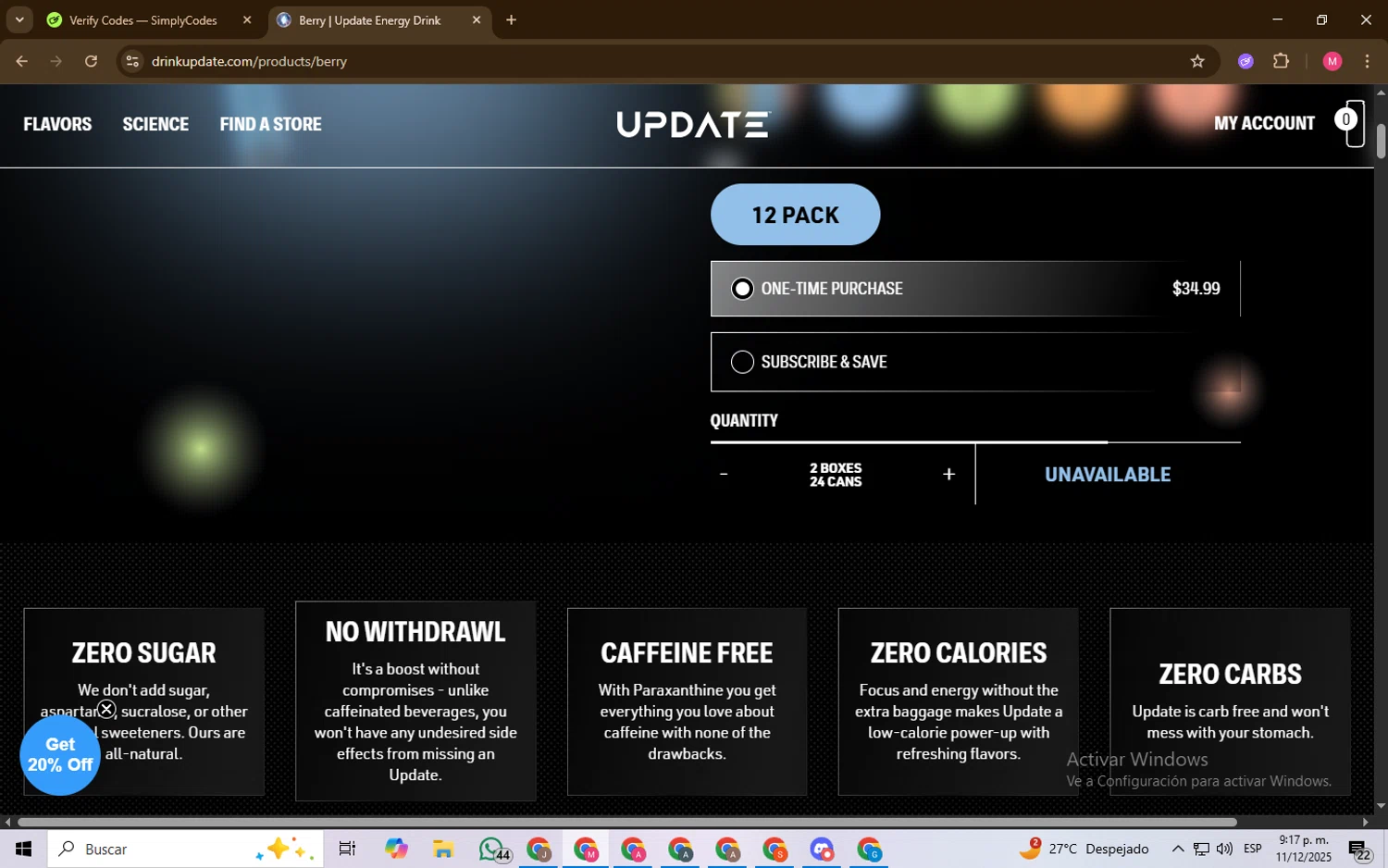The height and width of the screenshot is (868, 1388).
Task: Click the ESP language indicator
Action: coord(1253,849)
